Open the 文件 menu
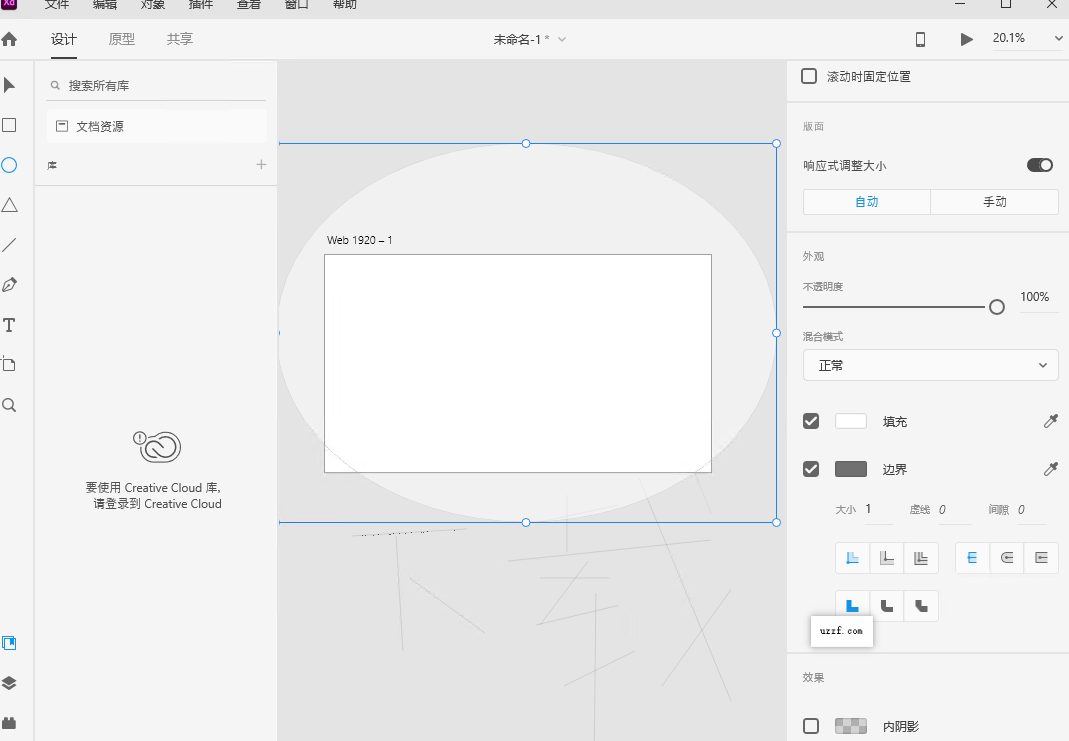 (x=55, y=5)
